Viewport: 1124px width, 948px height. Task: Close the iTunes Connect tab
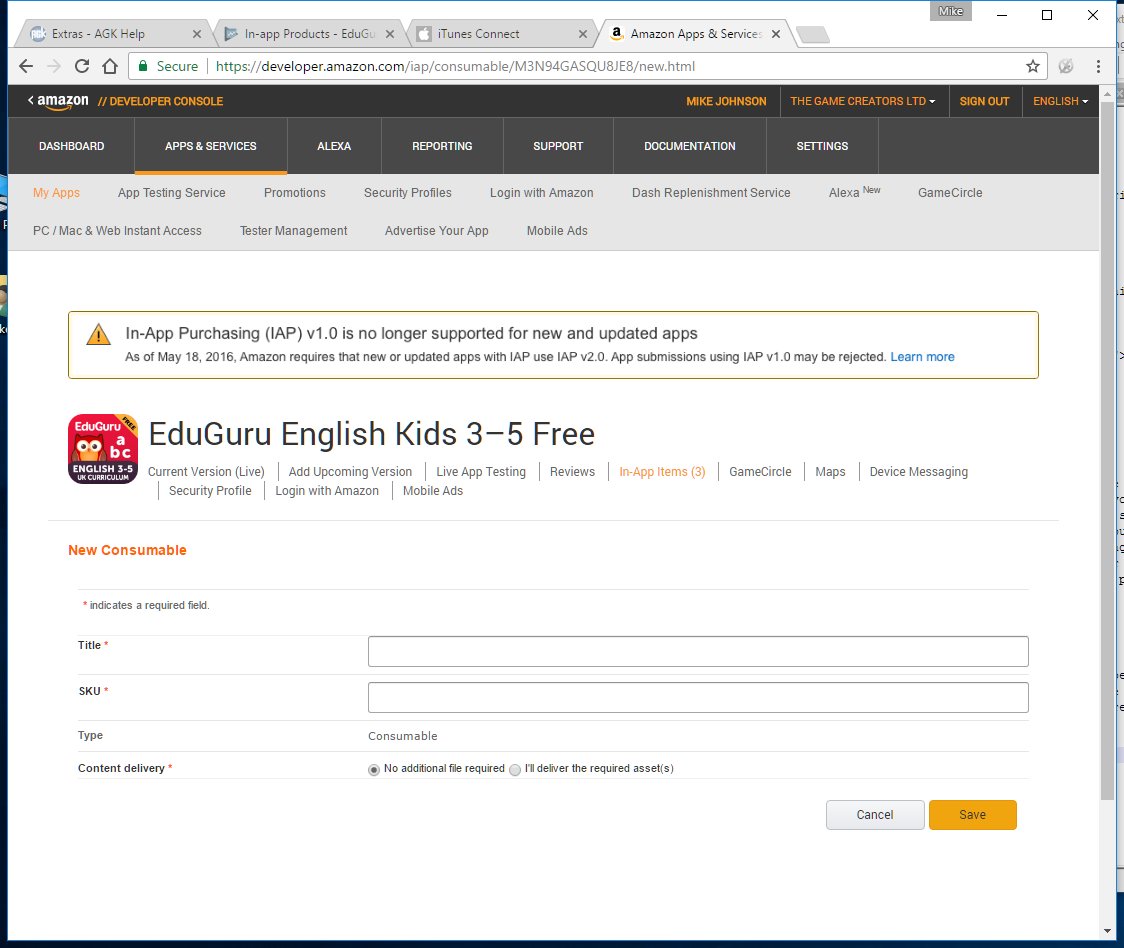point(583,34)
